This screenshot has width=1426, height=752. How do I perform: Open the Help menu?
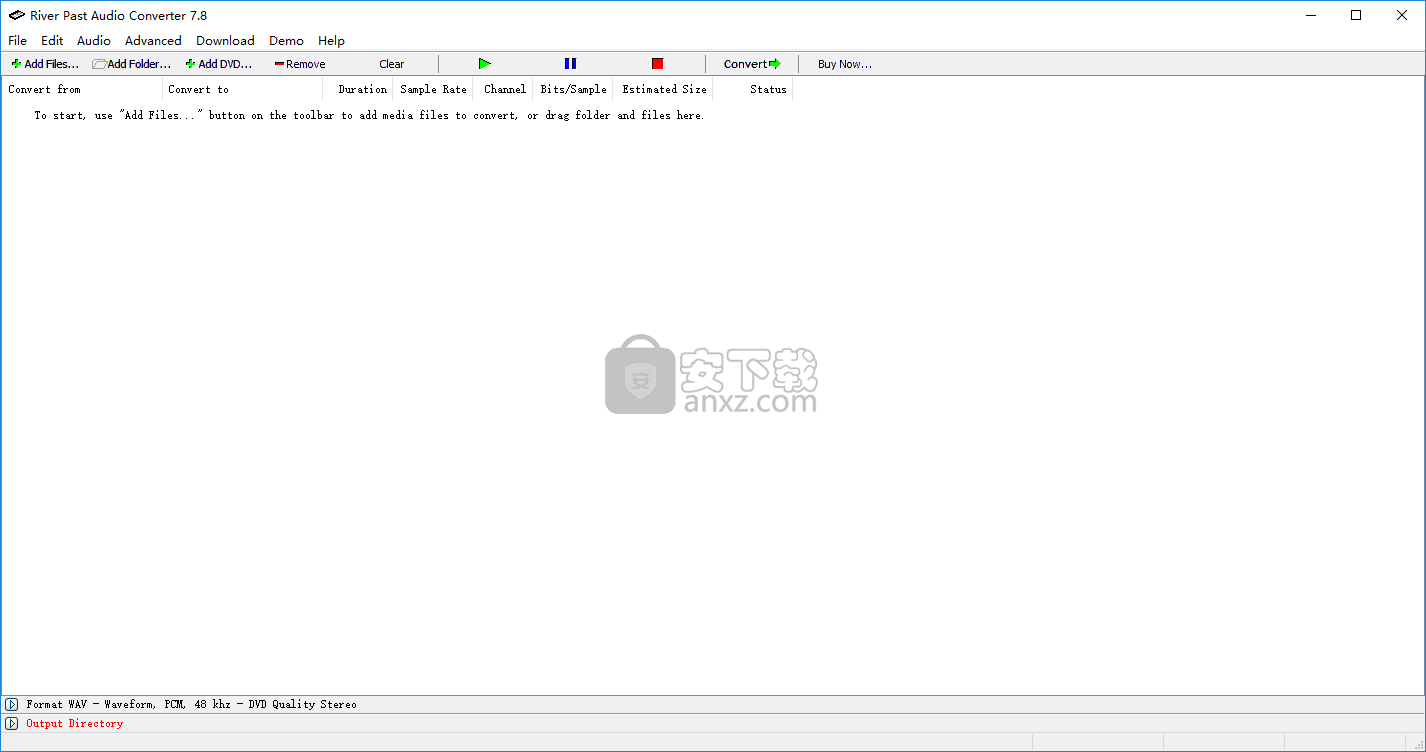pyautogui.click(x=331, y=41)
